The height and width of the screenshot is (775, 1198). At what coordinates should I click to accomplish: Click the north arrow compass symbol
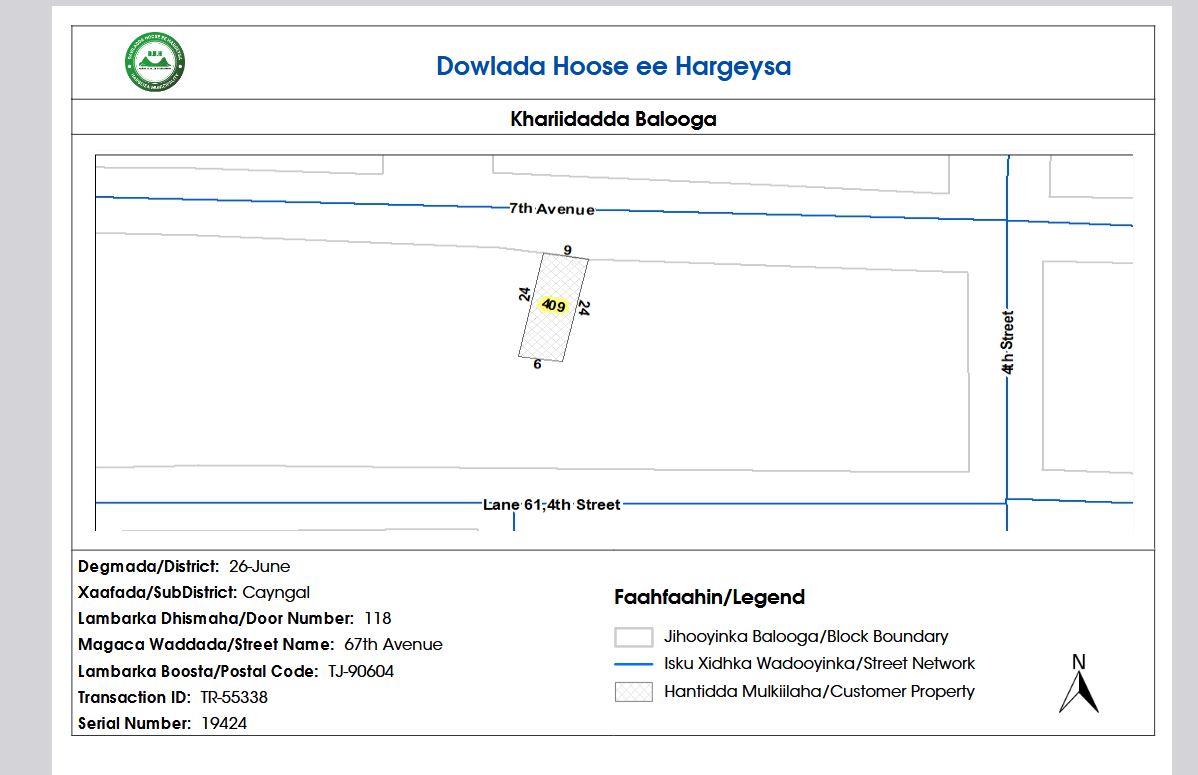1079,683
